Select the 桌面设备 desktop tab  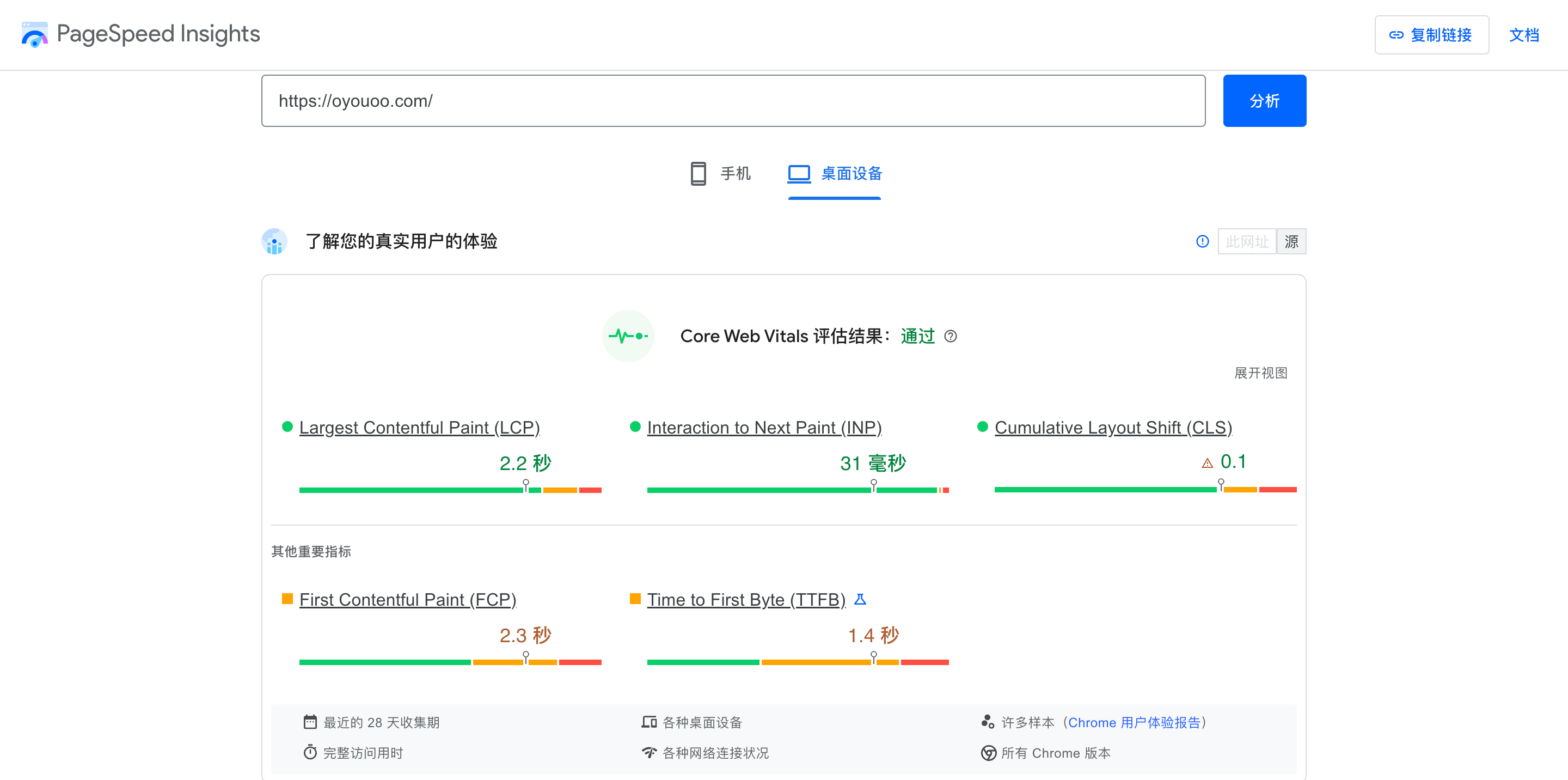tap(835, 174)
